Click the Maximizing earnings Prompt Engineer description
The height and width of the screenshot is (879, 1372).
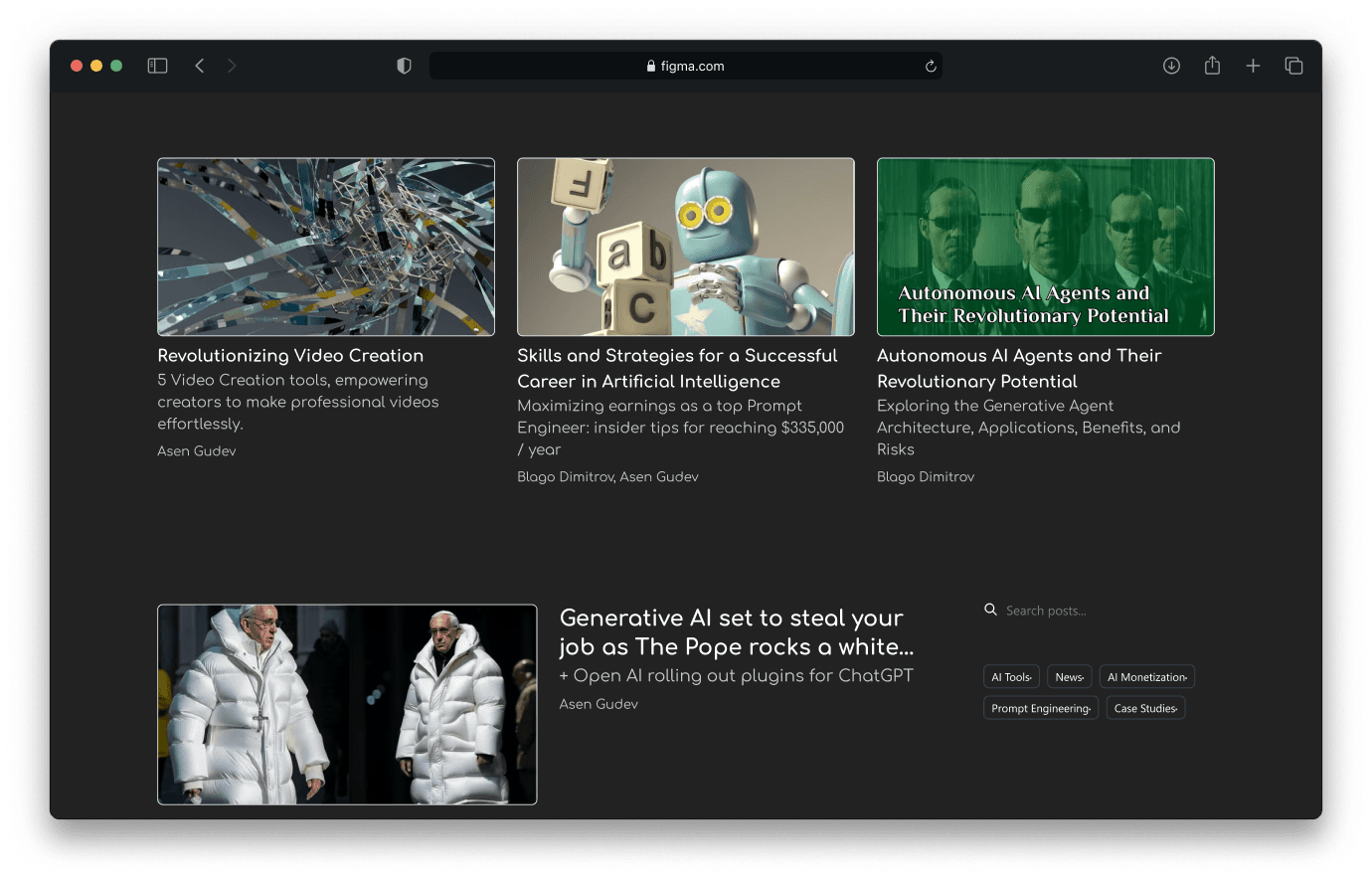(x=681, y=428)
